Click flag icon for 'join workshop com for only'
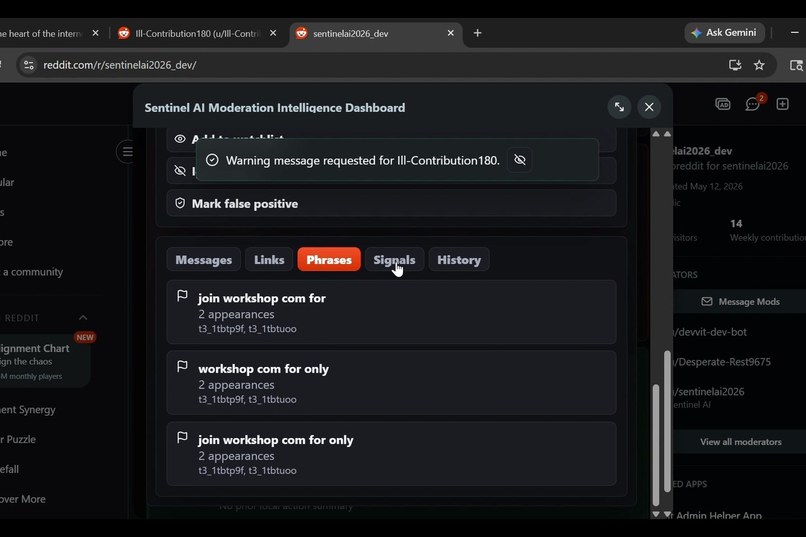Screen dimensions: 806x537 [x=182, y=437]
